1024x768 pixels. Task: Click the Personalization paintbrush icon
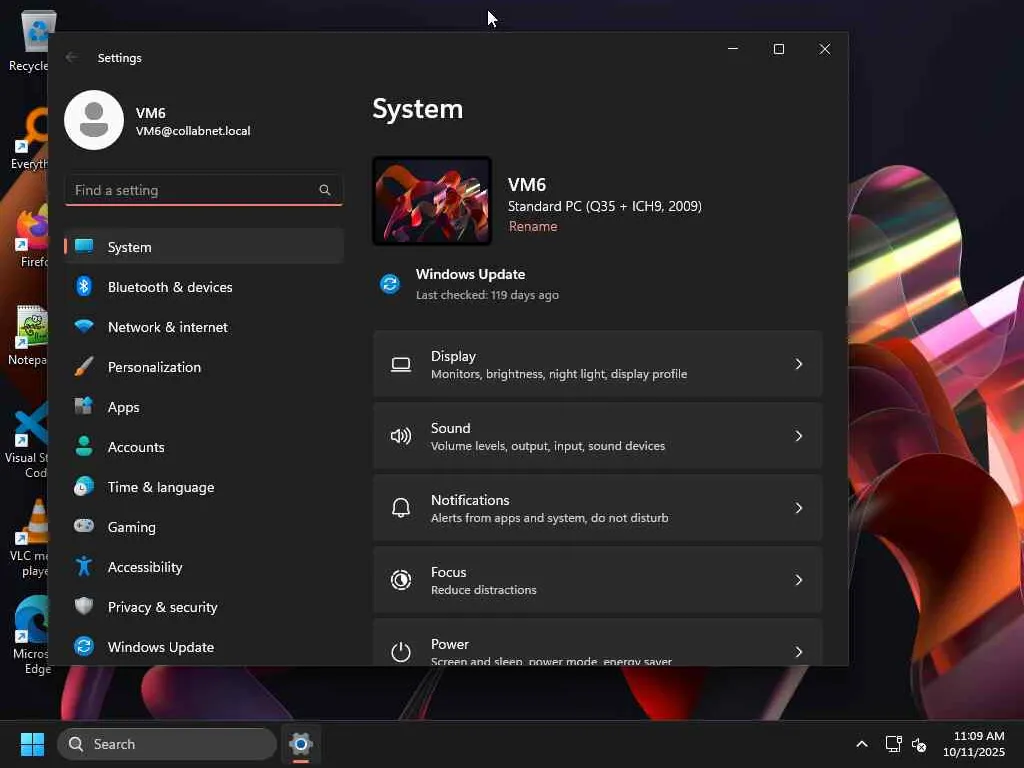tap(84, 366)
